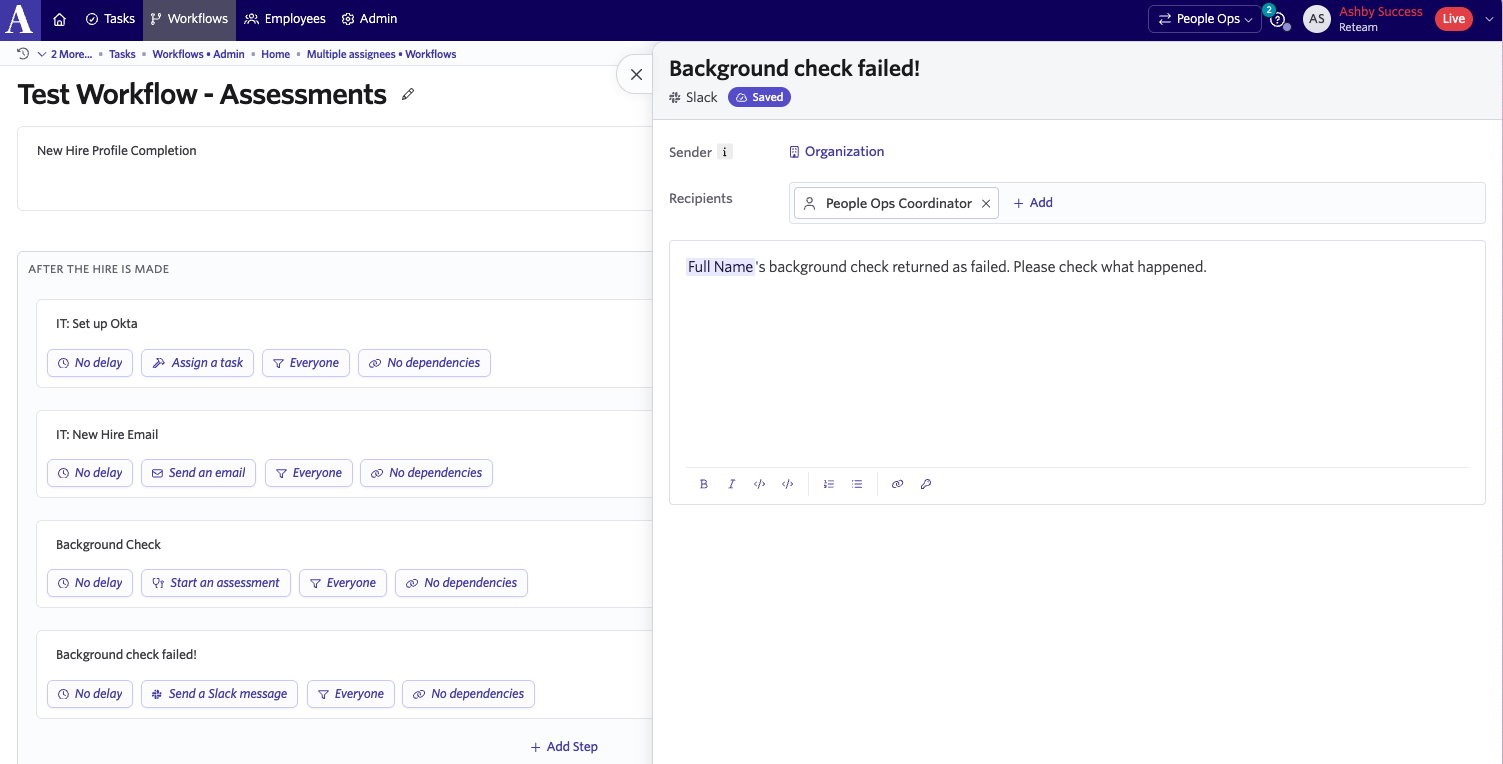1503x764 pixels.
Task: Open dependencies for IT: Set up Okta
Action: (x=424, y=363)
